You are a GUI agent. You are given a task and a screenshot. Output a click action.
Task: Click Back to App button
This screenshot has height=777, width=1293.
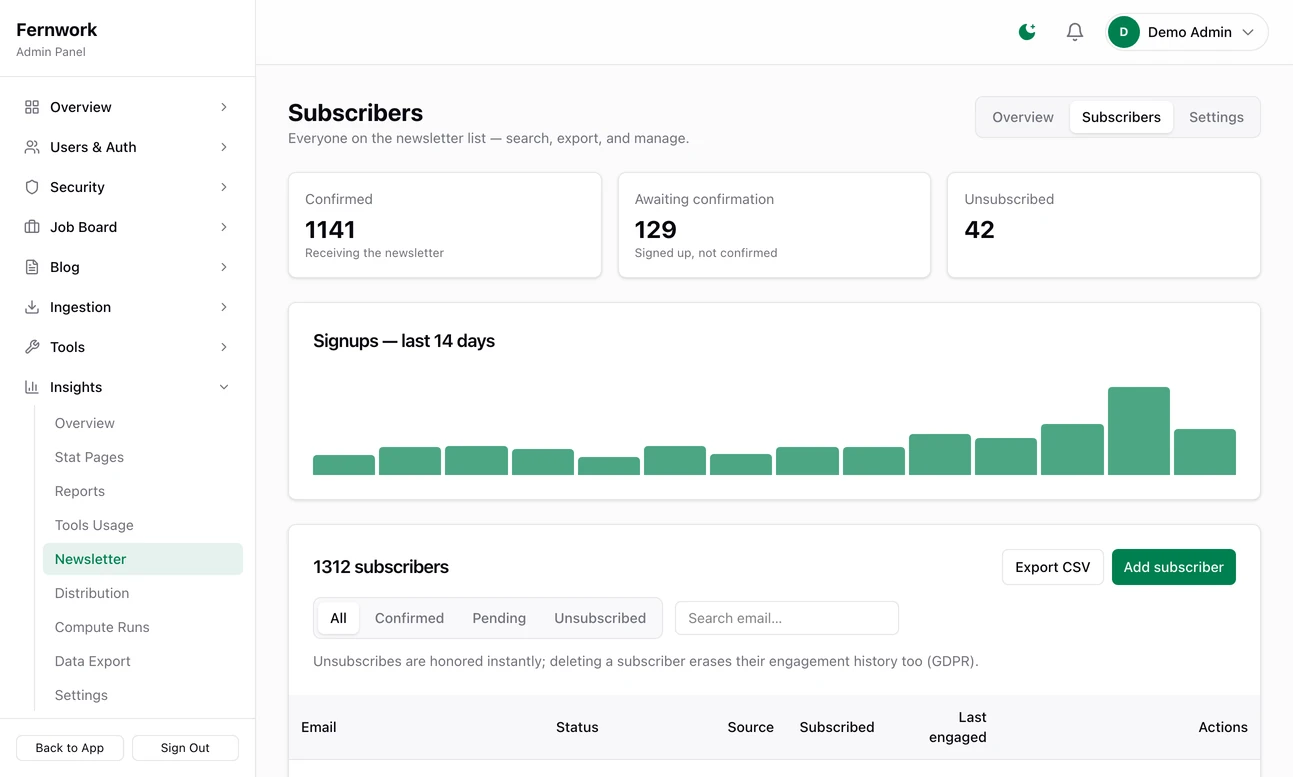coord(70,748)
